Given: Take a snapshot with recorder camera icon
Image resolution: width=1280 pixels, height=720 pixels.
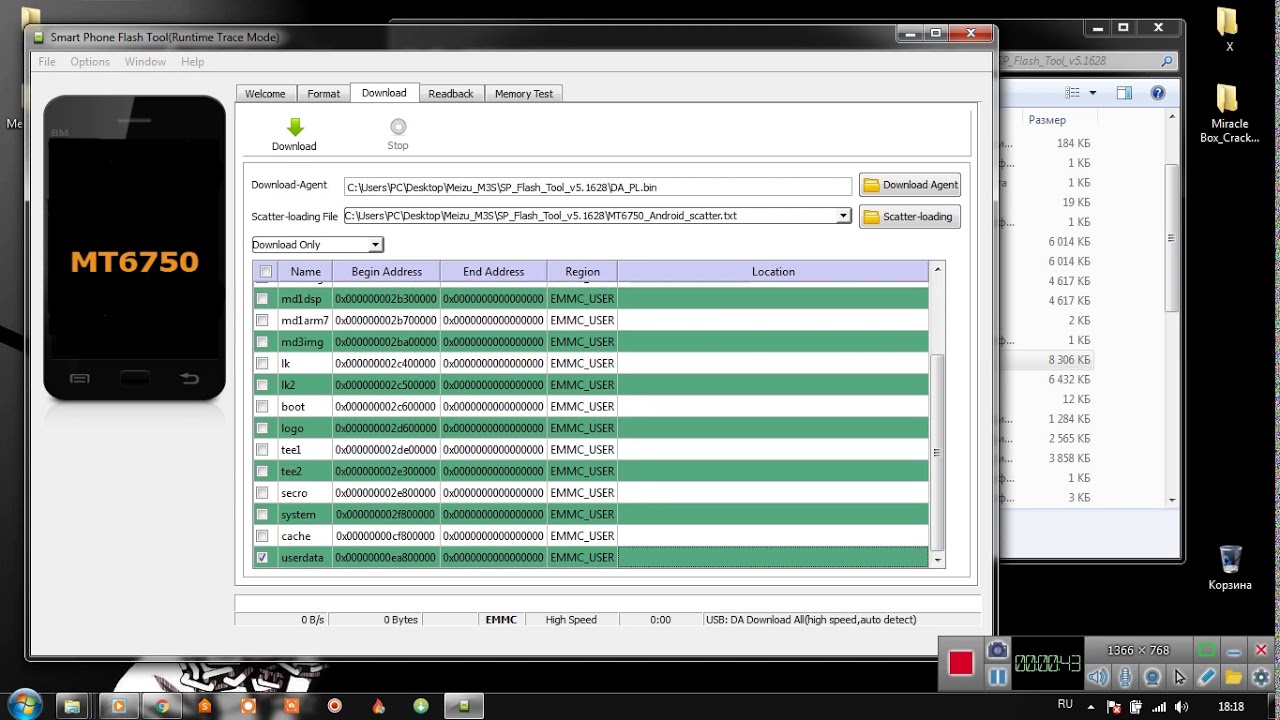Looking at the screenshot, I should (x=997, y=650).
